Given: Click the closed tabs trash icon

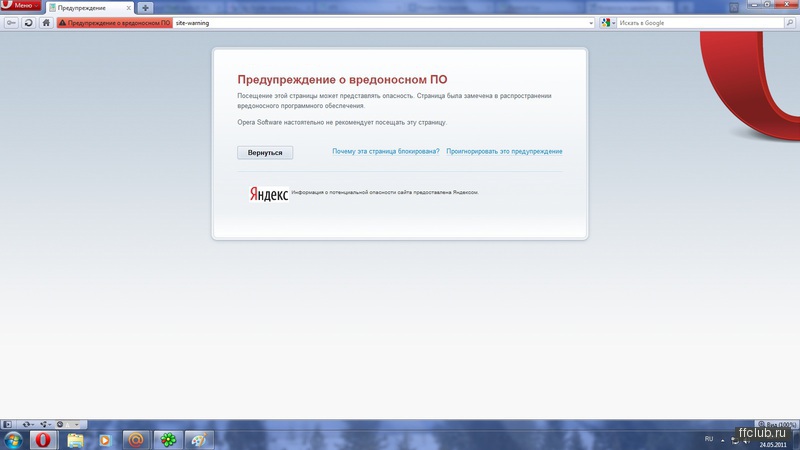Looking at the screenshot, I should click(x=734, y=8).
